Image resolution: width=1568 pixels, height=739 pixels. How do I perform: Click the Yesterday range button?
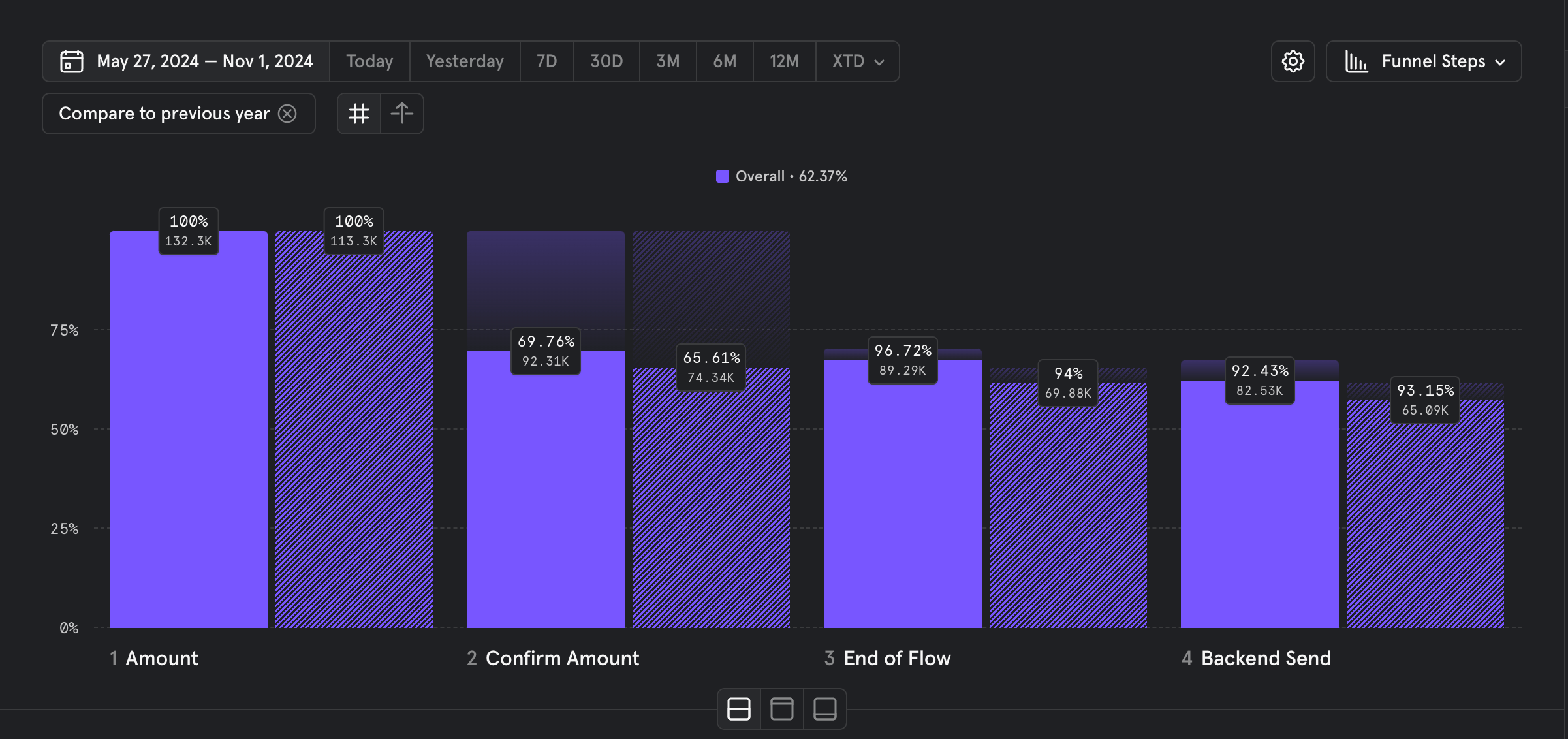point(465,61)
